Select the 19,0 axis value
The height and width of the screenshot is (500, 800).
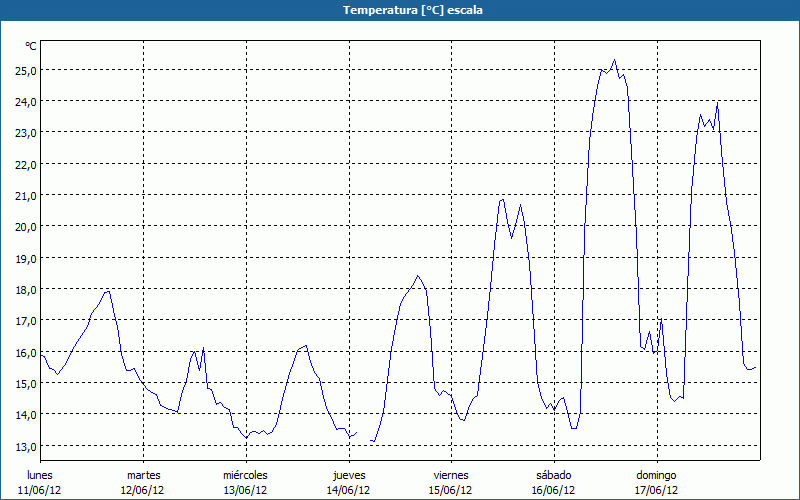click(x=26, y=258)
